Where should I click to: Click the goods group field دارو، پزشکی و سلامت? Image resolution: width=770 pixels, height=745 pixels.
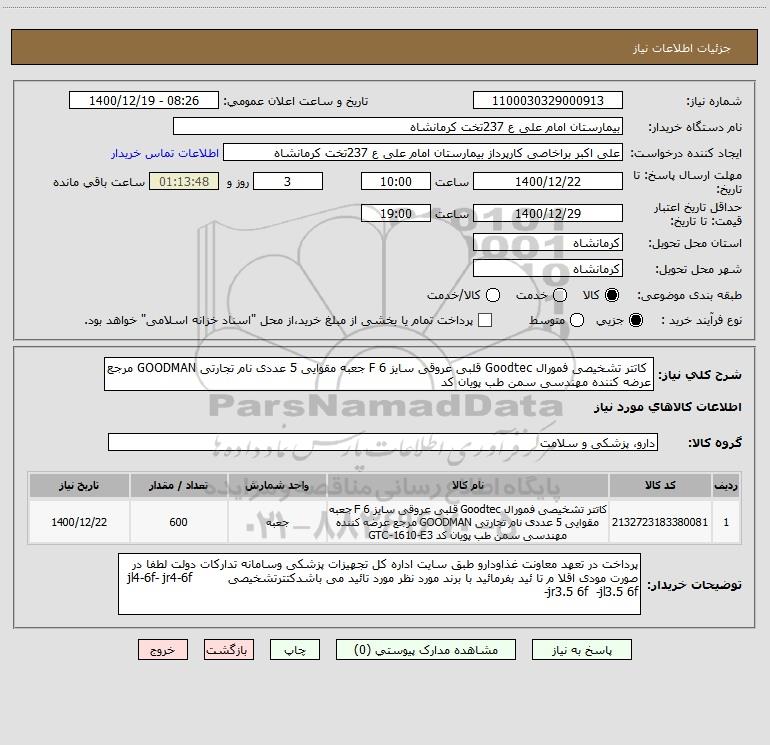tap(383, 442)
